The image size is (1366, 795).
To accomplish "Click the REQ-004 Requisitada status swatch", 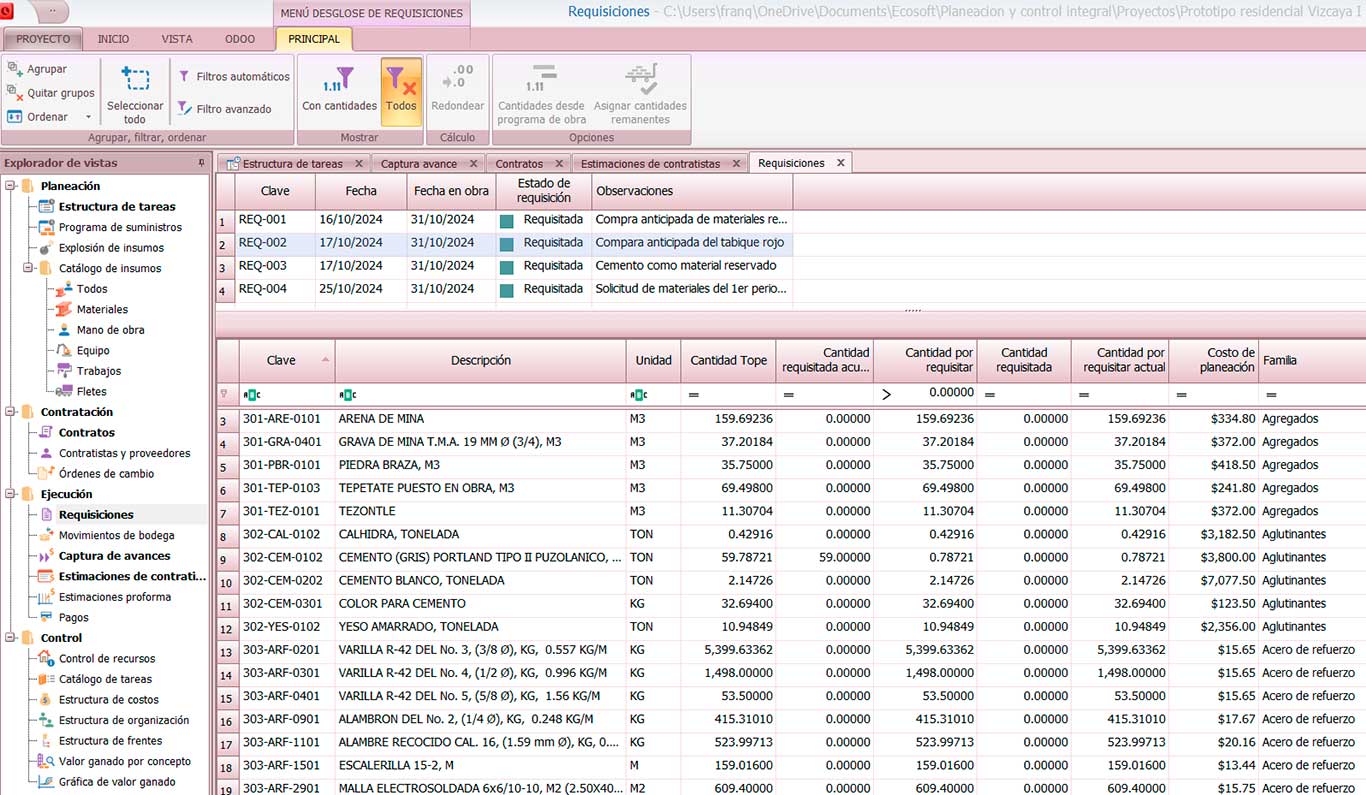I will 507,289.
